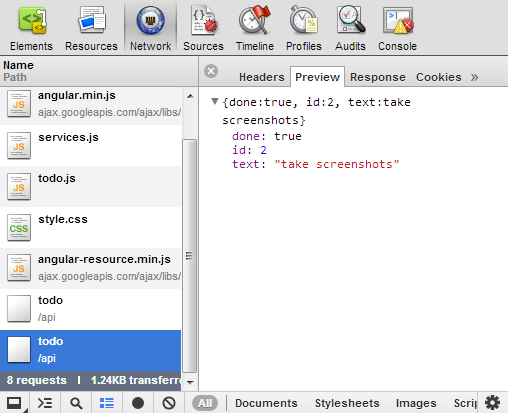Toggle the dock-to-window button
Screen dimensions: 508x413
pos(14,403)
